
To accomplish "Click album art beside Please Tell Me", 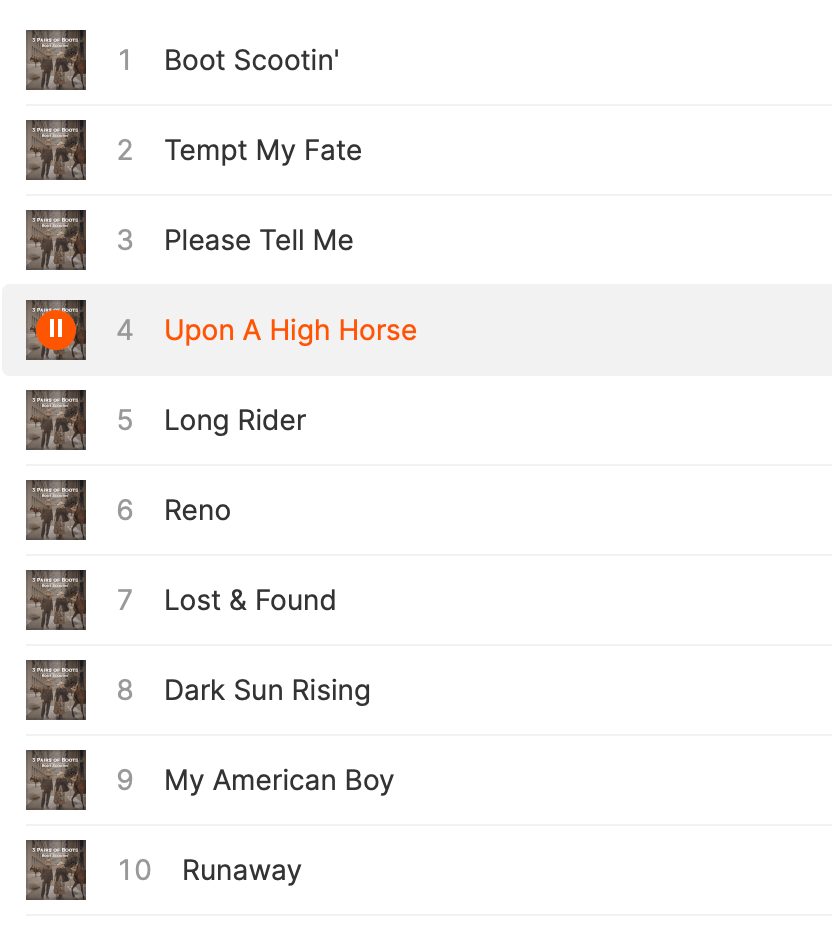I will (x=56, y=240).
